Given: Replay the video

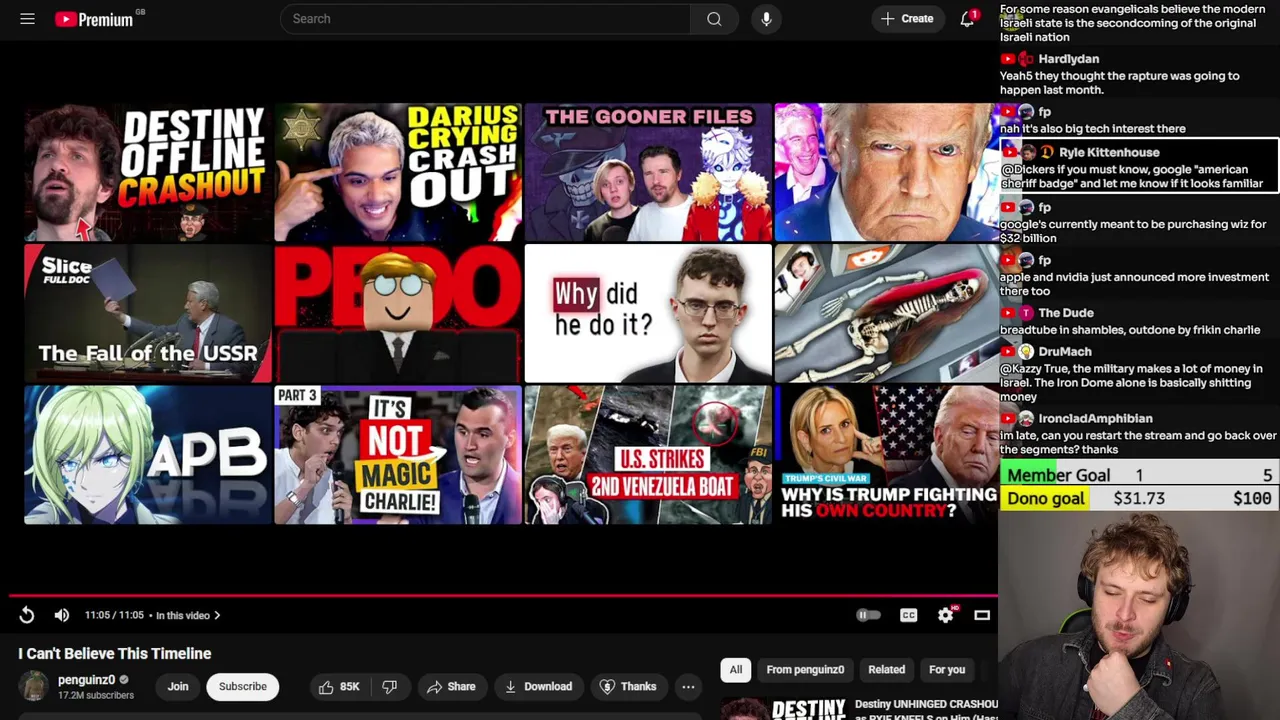Looking at the screenshot, I should click(27, 615).
